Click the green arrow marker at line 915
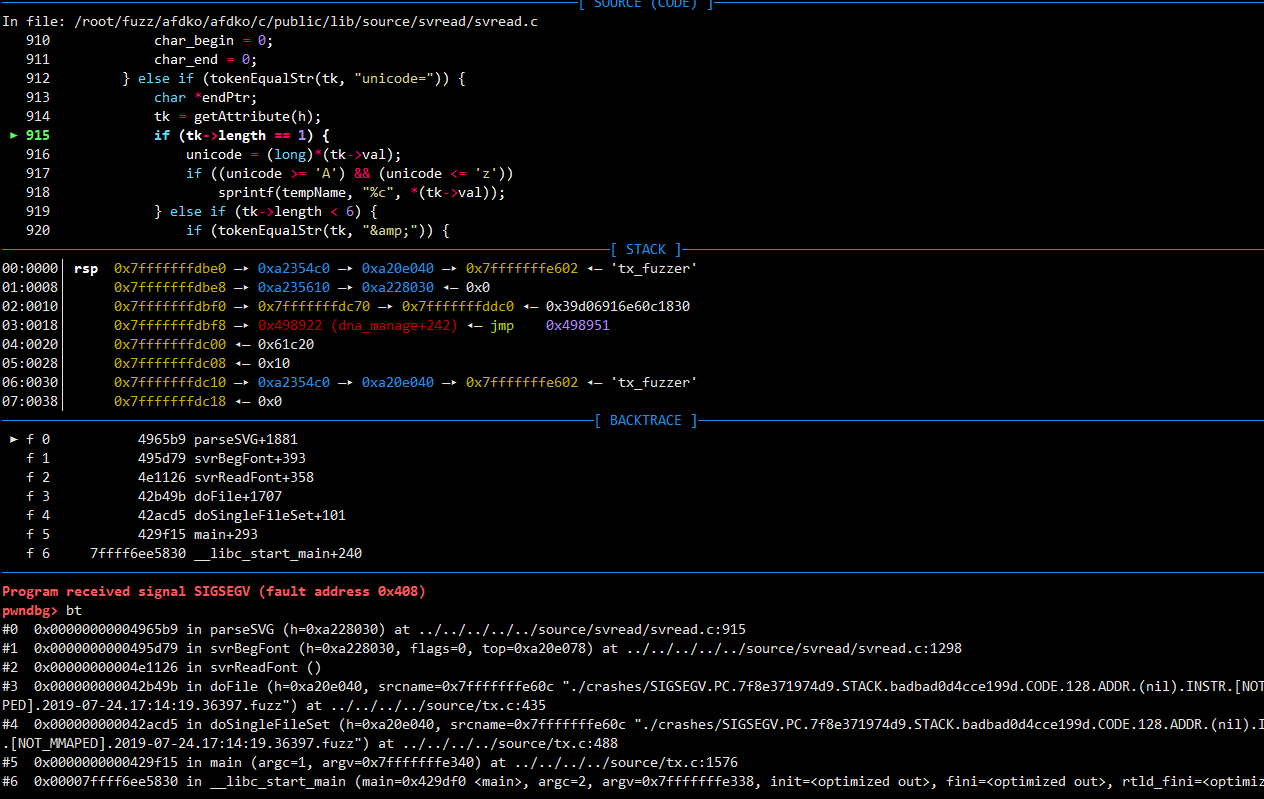Screen dimensions: 1264x799 pyautogui.click(x=14, y=135)
